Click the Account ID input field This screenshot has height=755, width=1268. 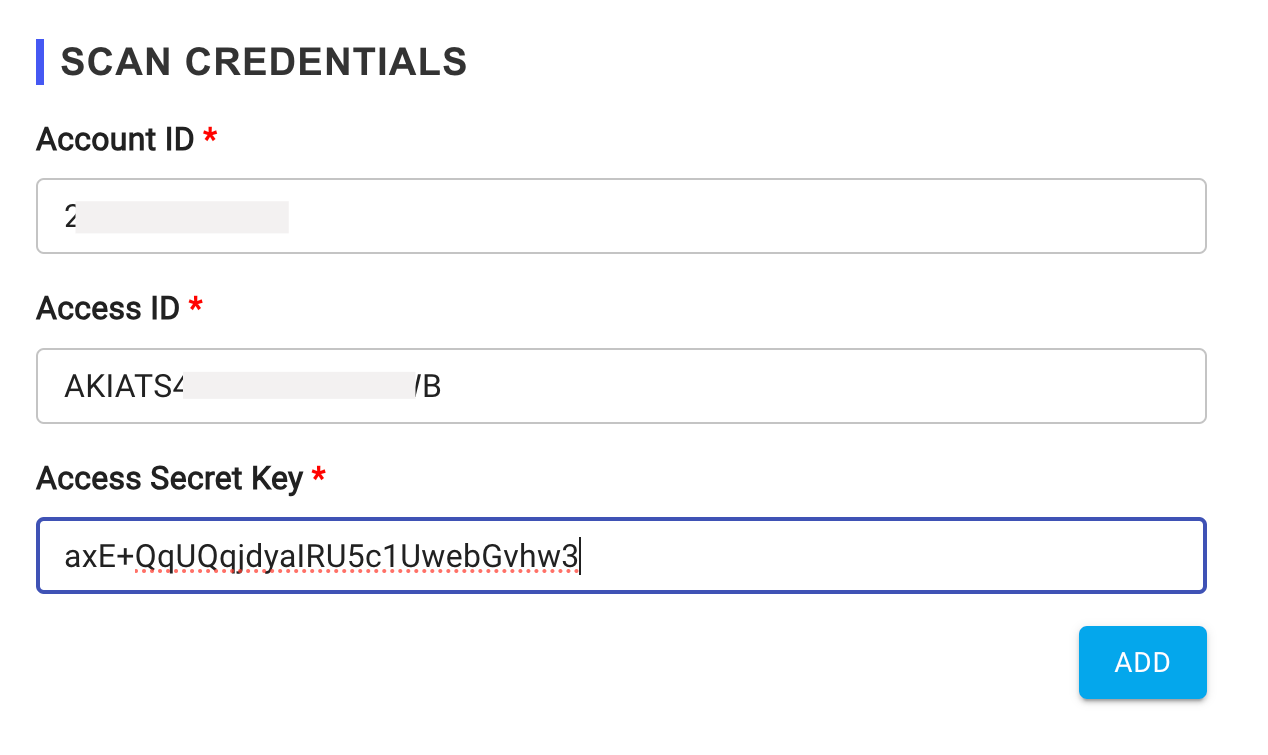point(620,216)
